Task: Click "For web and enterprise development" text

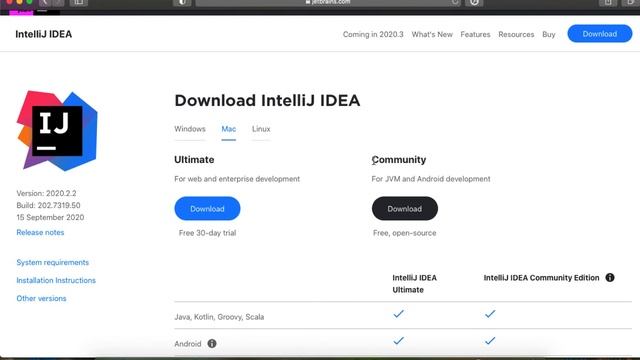Action: pos(237,179)
